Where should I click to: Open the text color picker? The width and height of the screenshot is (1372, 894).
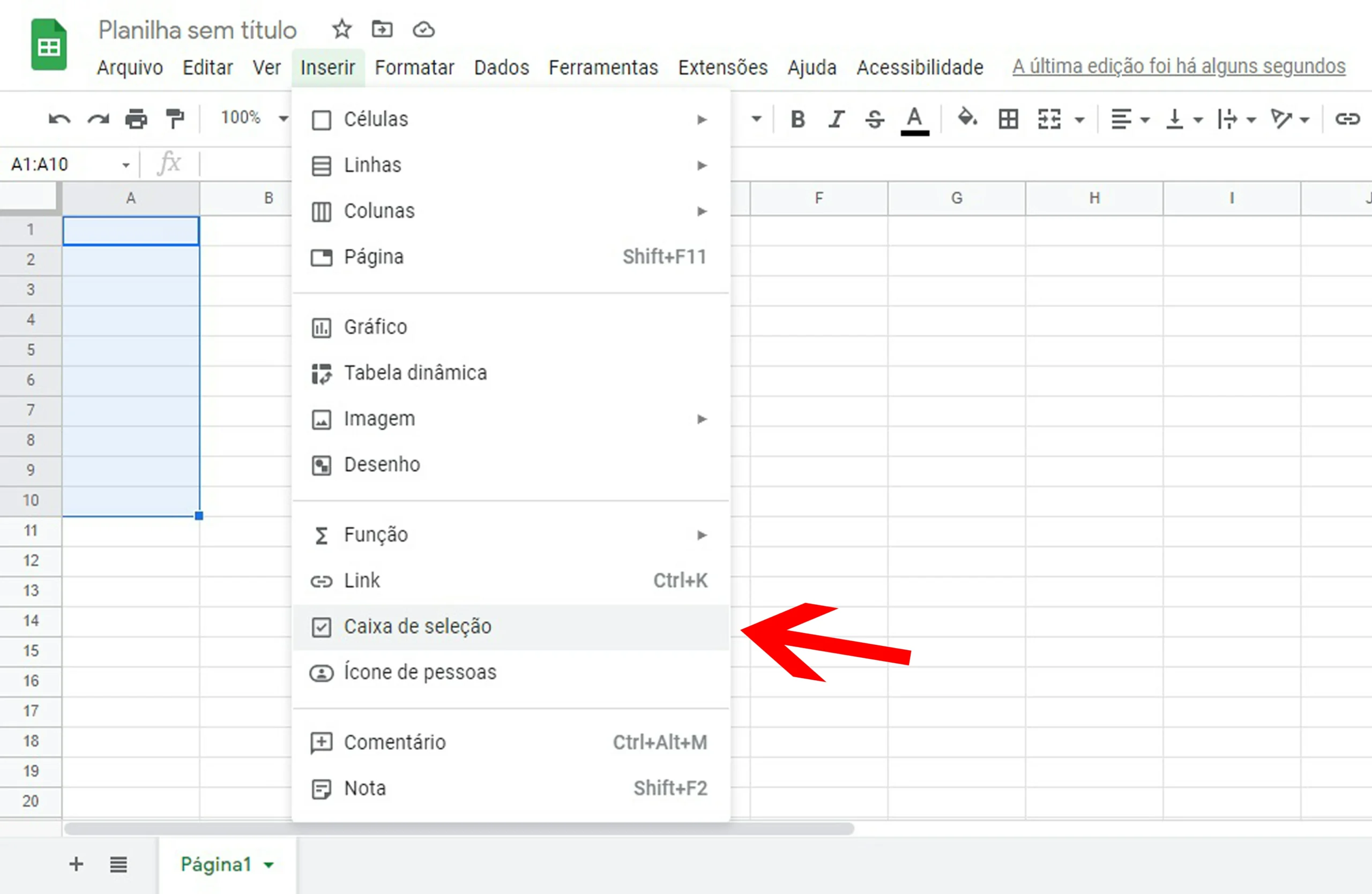pos(915,121)
